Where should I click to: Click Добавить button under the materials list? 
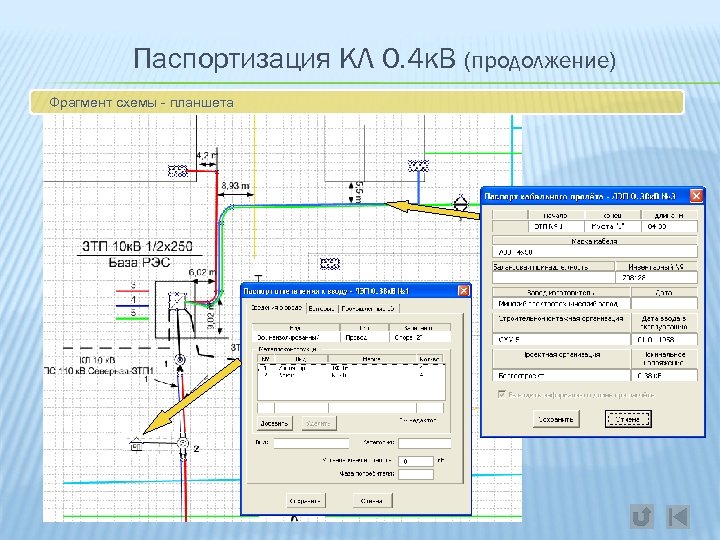coord(274,423)
